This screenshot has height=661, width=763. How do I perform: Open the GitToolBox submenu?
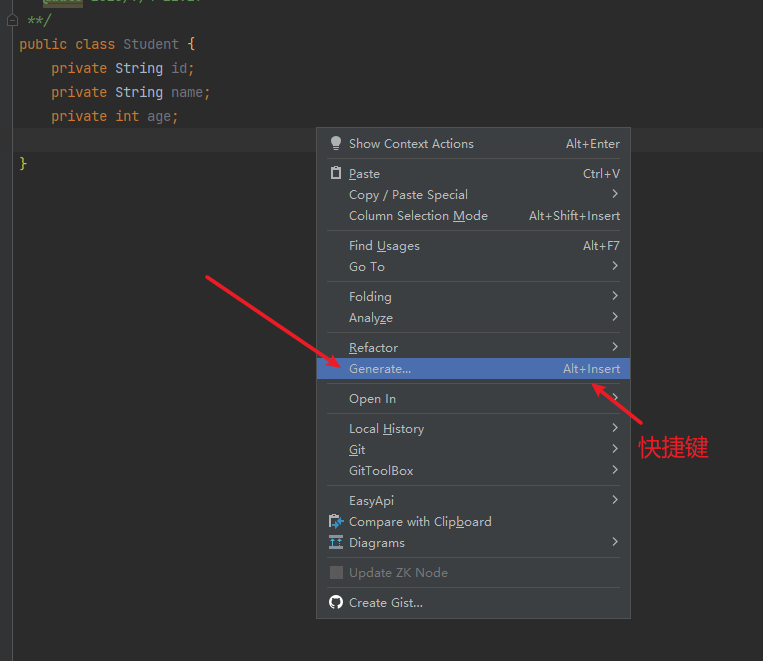381,470
